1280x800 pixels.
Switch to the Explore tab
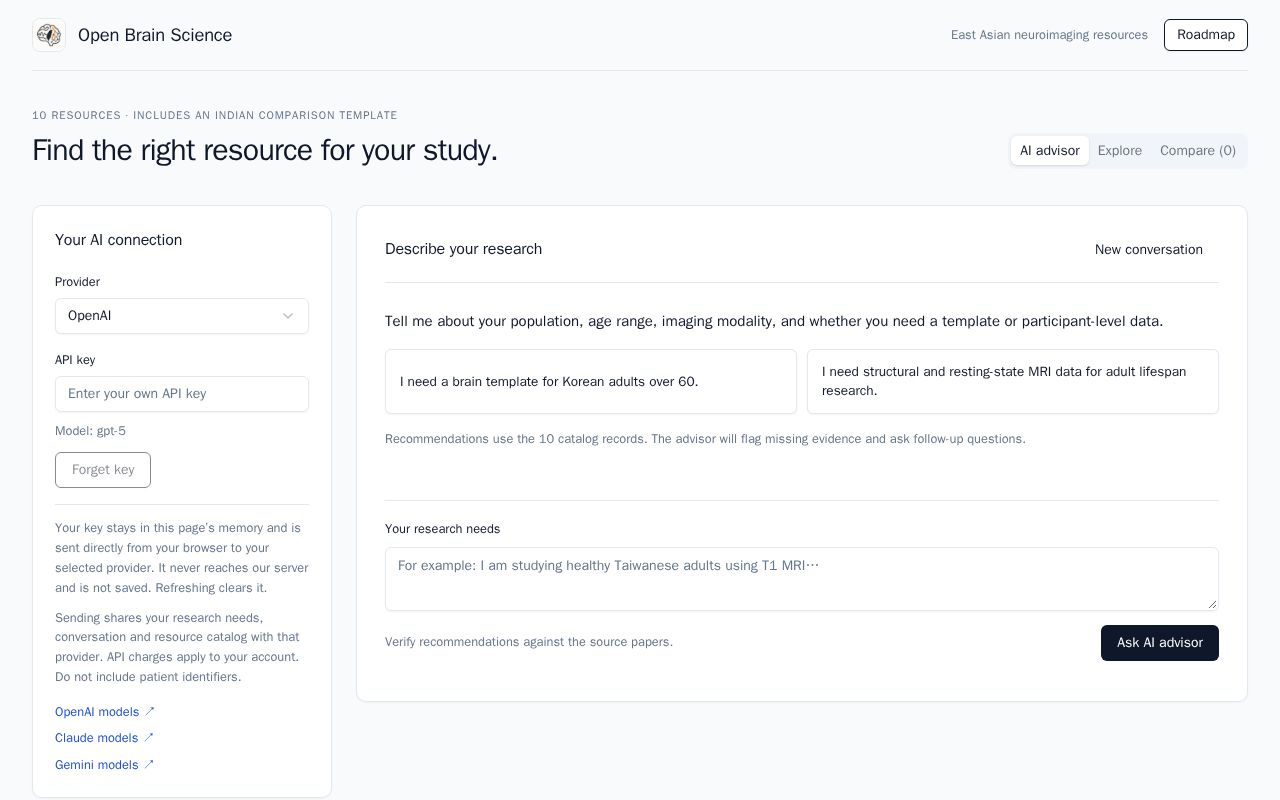coord(1119,151)
